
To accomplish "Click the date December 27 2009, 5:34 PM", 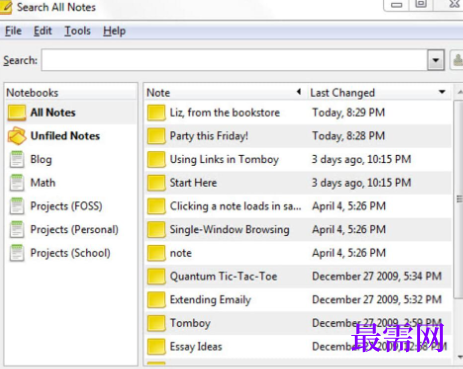I will click(x=377, y=276).
